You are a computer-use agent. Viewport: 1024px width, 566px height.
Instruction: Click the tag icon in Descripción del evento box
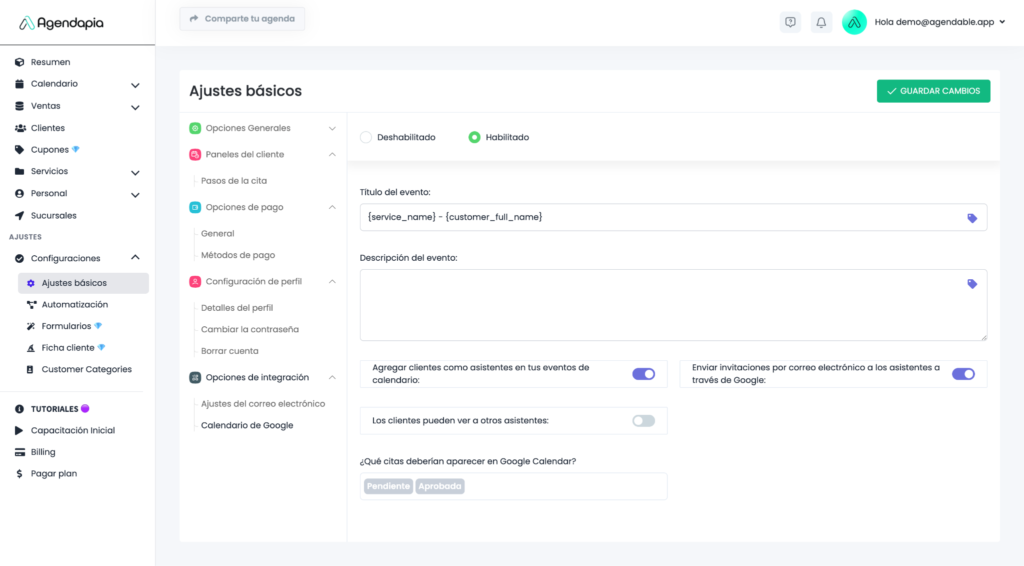point(972,284)
